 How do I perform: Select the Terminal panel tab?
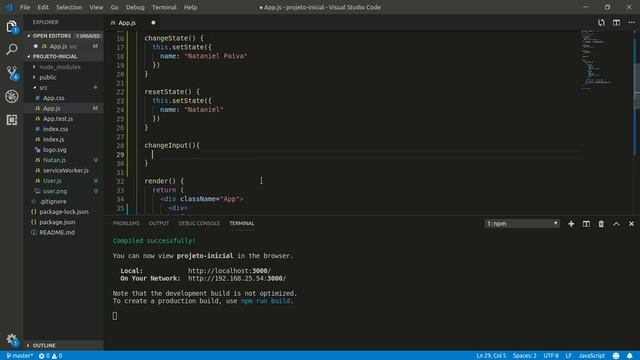click(x=242, y=223)
